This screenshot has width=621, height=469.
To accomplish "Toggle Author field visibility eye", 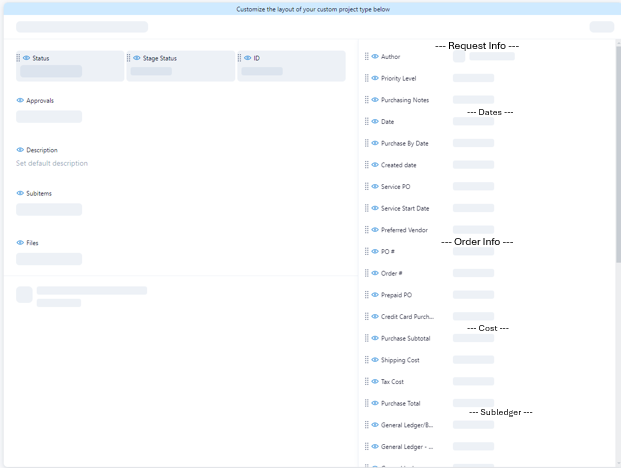I will click(375, 56).
